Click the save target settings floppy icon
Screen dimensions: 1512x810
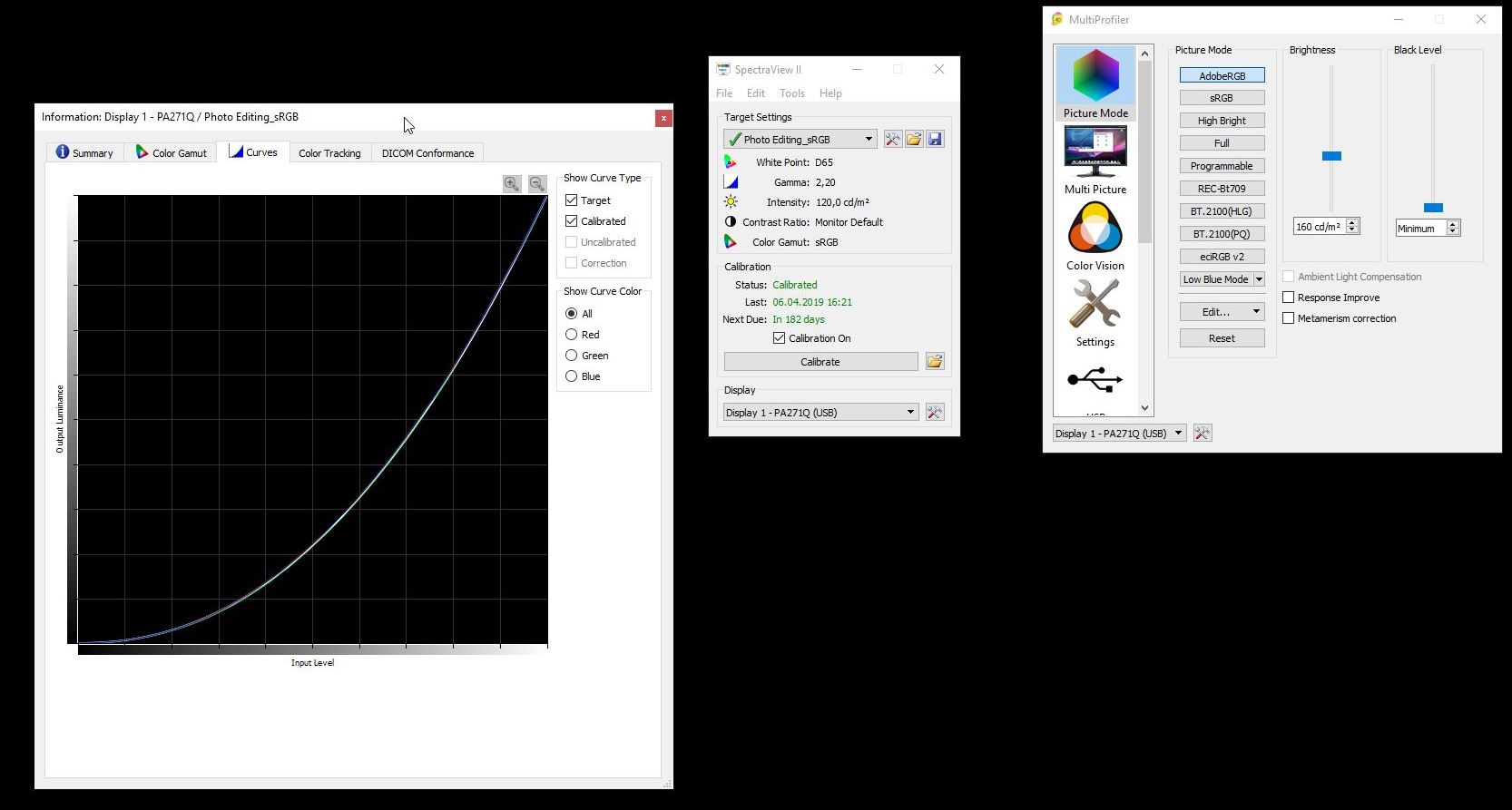click(x=936, y=139)
